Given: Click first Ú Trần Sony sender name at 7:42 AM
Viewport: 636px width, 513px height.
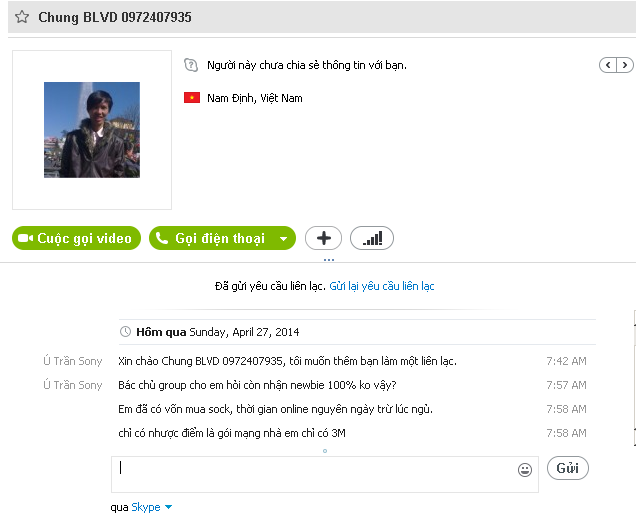Looking at the screenshot, I should coord(73,361).
